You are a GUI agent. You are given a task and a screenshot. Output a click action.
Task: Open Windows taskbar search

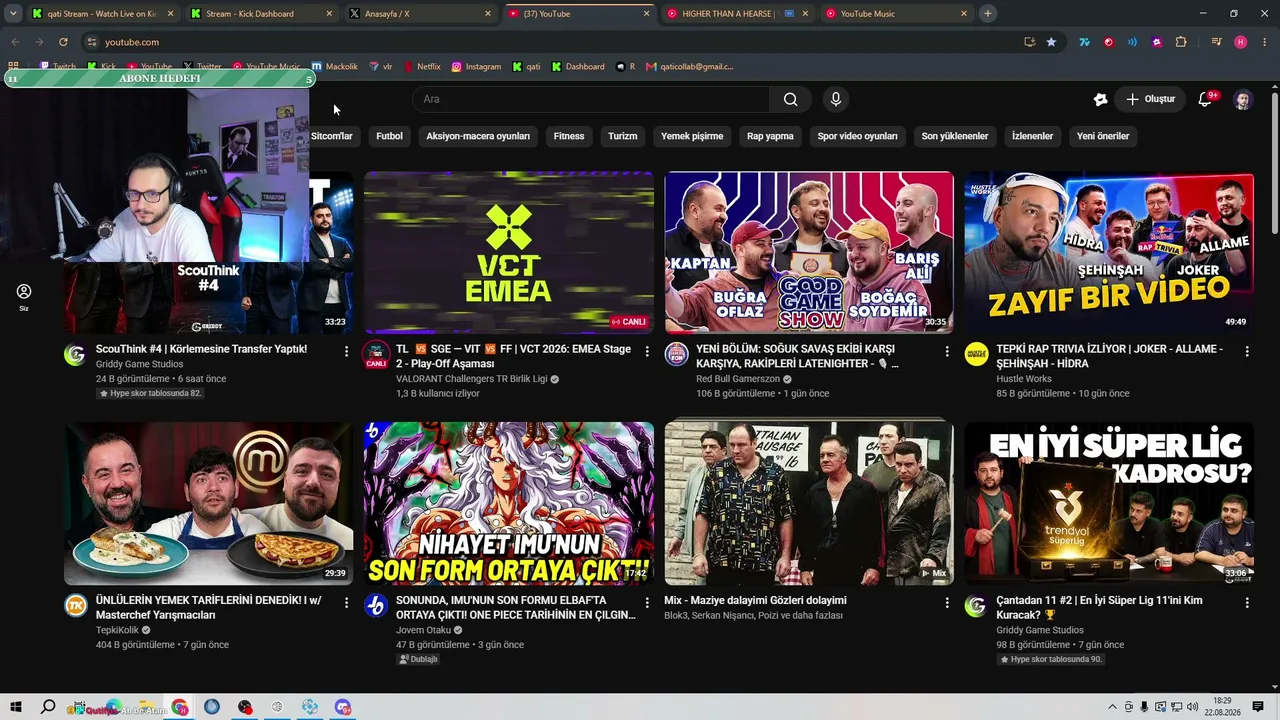click(x=48, y=707)
